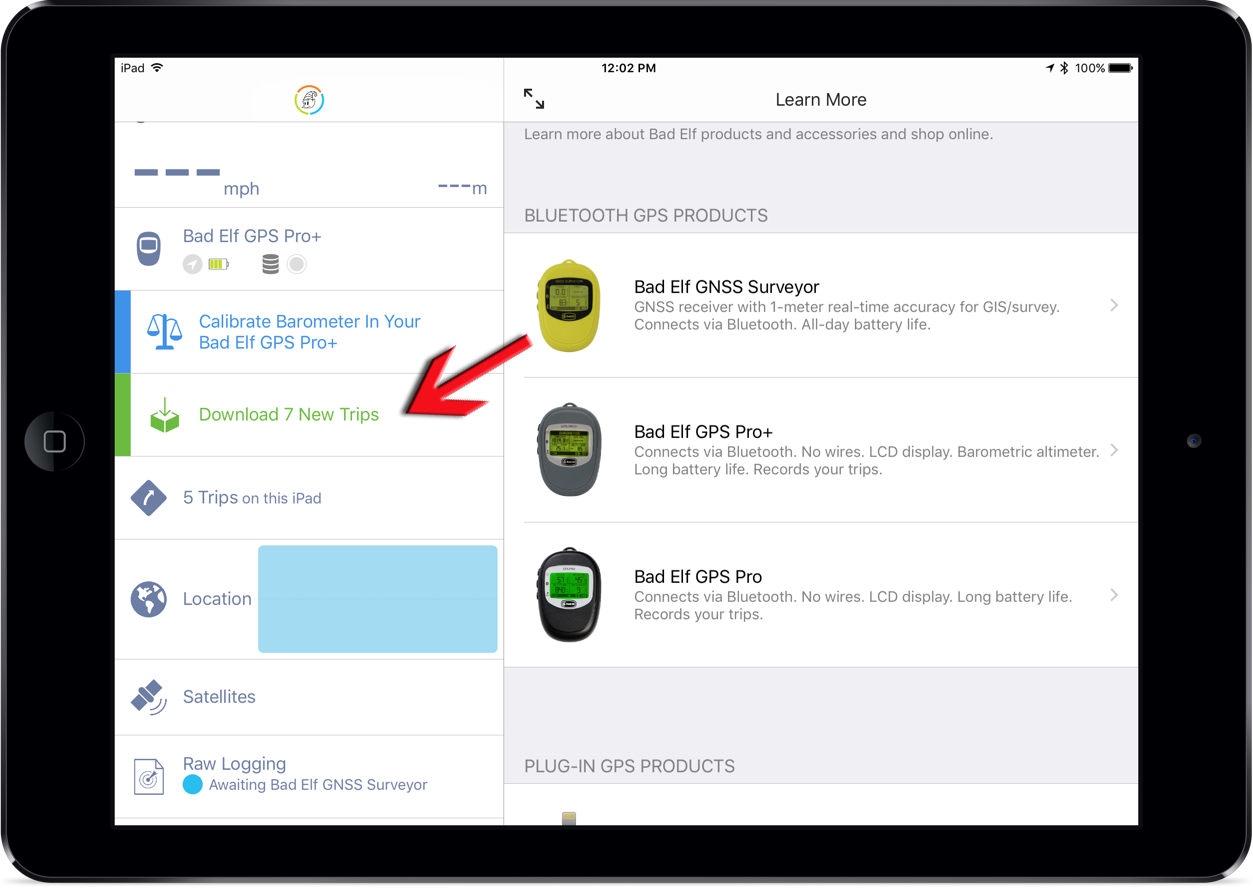1253x888 pixels.
Task: Open Bad Elf GPS Pro product listing
Action: (x=821, y=595)
